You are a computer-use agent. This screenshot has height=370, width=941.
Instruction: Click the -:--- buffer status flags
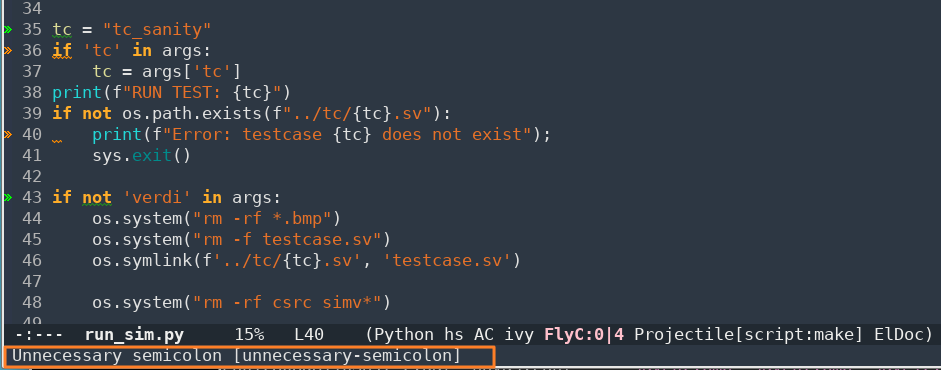38,334
